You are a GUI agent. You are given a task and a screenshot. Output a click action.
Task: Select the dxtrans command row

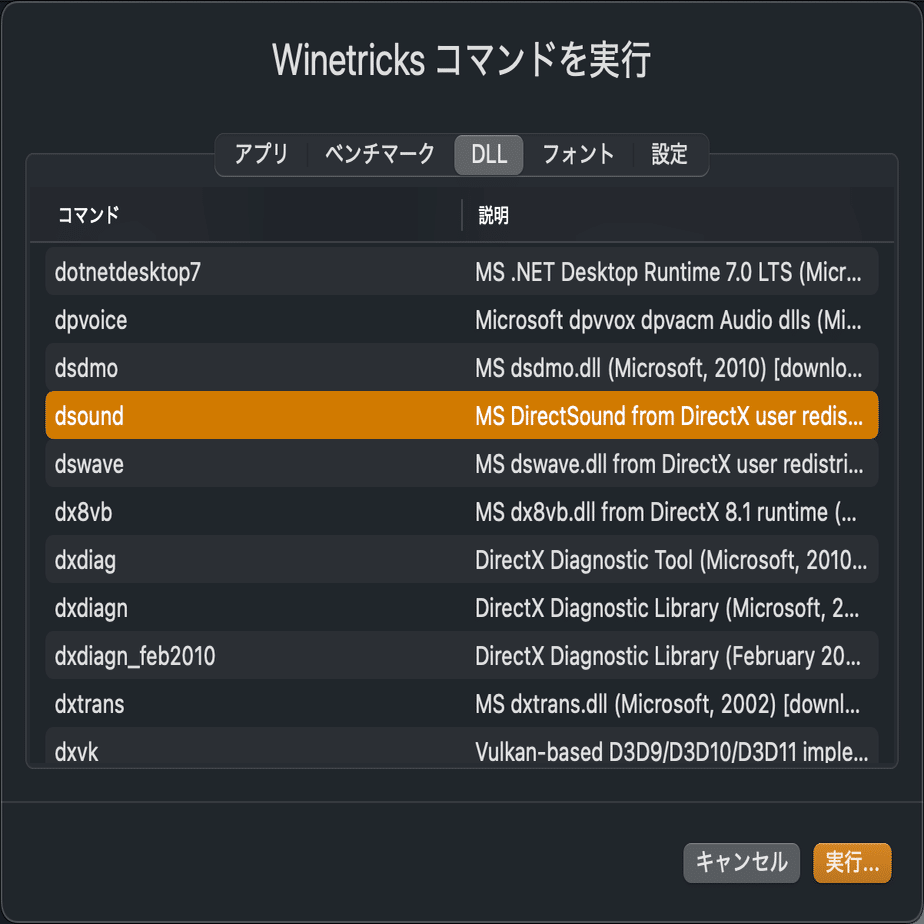(x=461, y=704)
